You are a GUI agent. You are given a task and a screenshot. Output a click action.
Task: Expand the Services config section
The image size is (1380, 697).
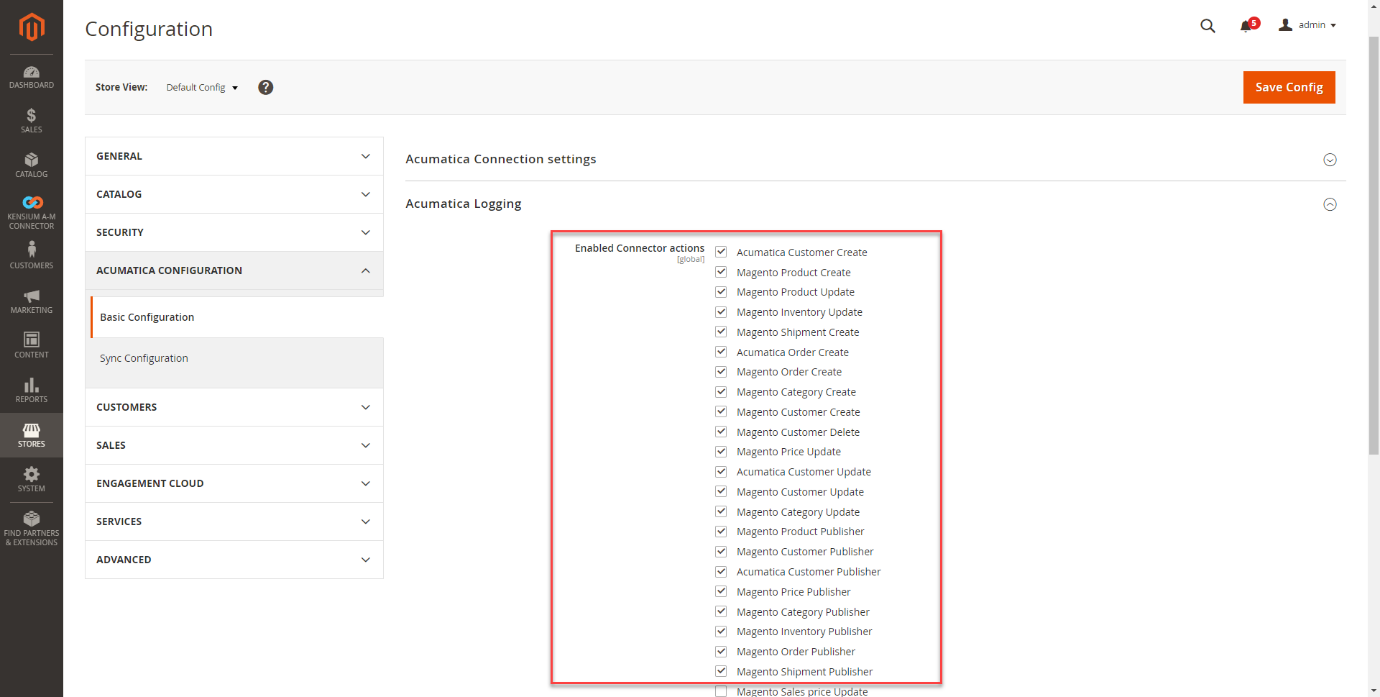[x=234, y=521]
